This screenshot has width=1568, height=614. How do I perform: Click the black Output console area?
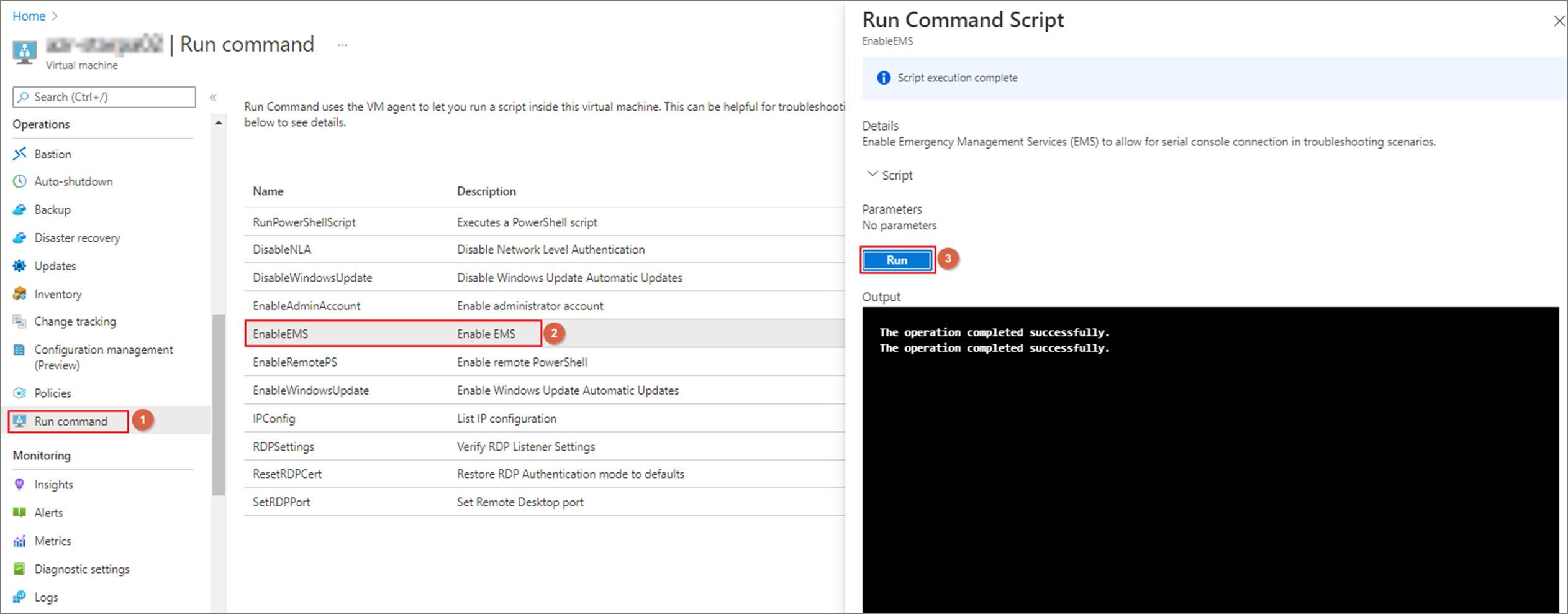click(x=1210, y=460)
